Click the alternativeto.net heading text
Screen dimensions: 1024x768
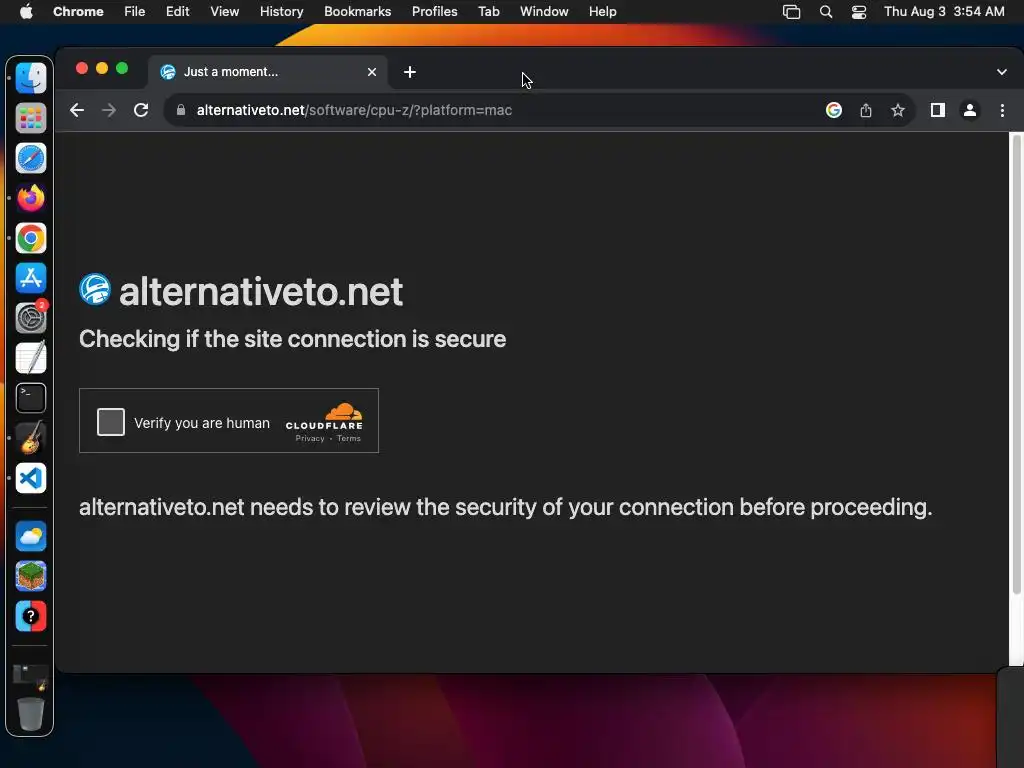(261, 291)
